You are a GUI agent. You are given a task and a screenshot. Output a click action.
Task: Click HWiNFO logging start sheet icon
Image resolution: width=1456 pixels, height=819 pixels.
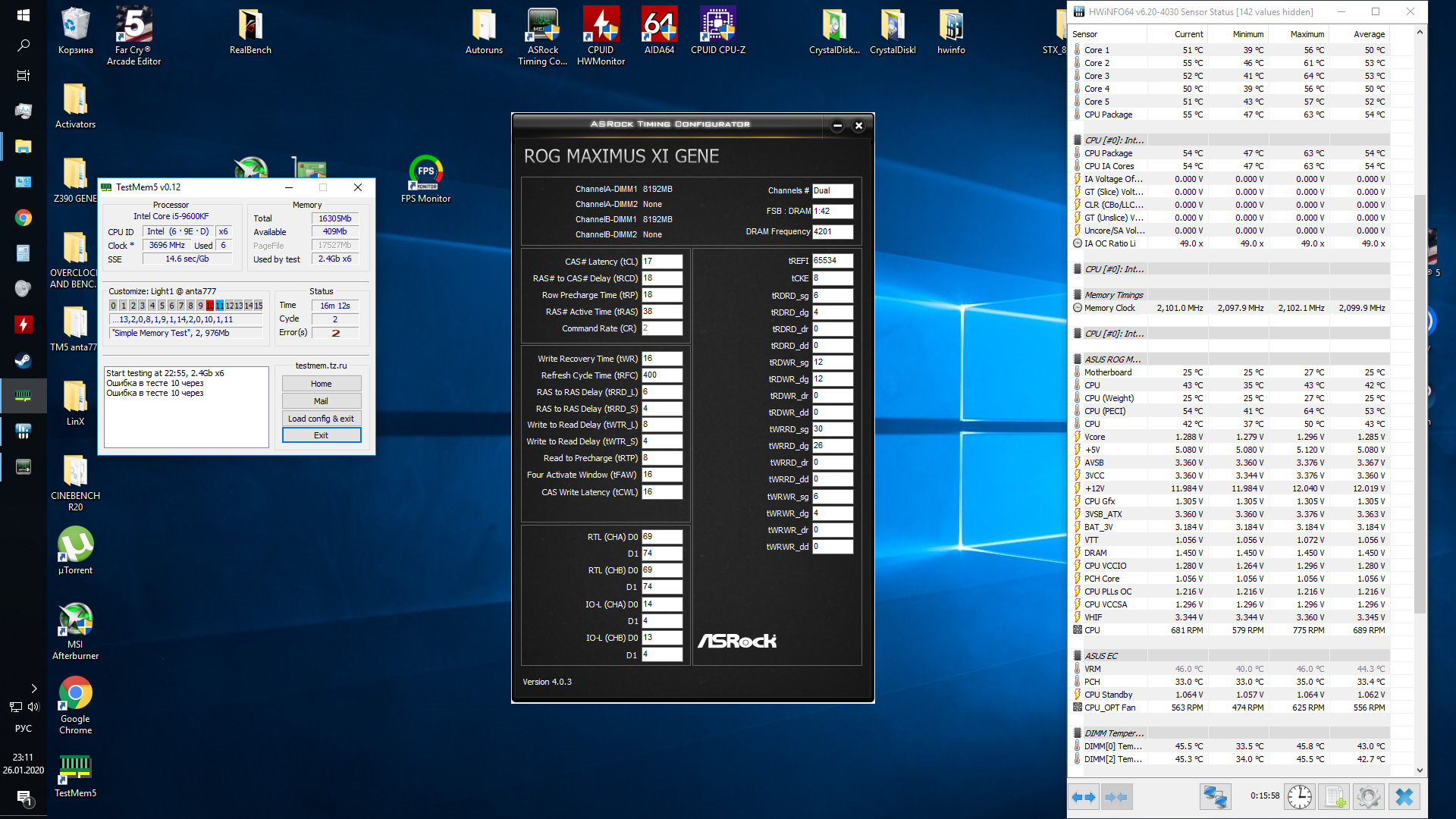click(x=1335, y=797)
